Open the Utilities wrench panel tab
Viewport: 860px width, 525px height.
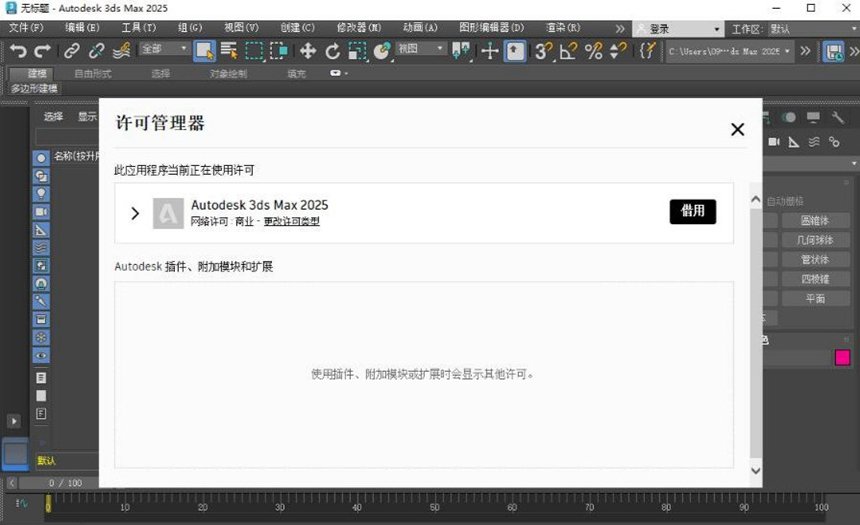click(837, 117)
